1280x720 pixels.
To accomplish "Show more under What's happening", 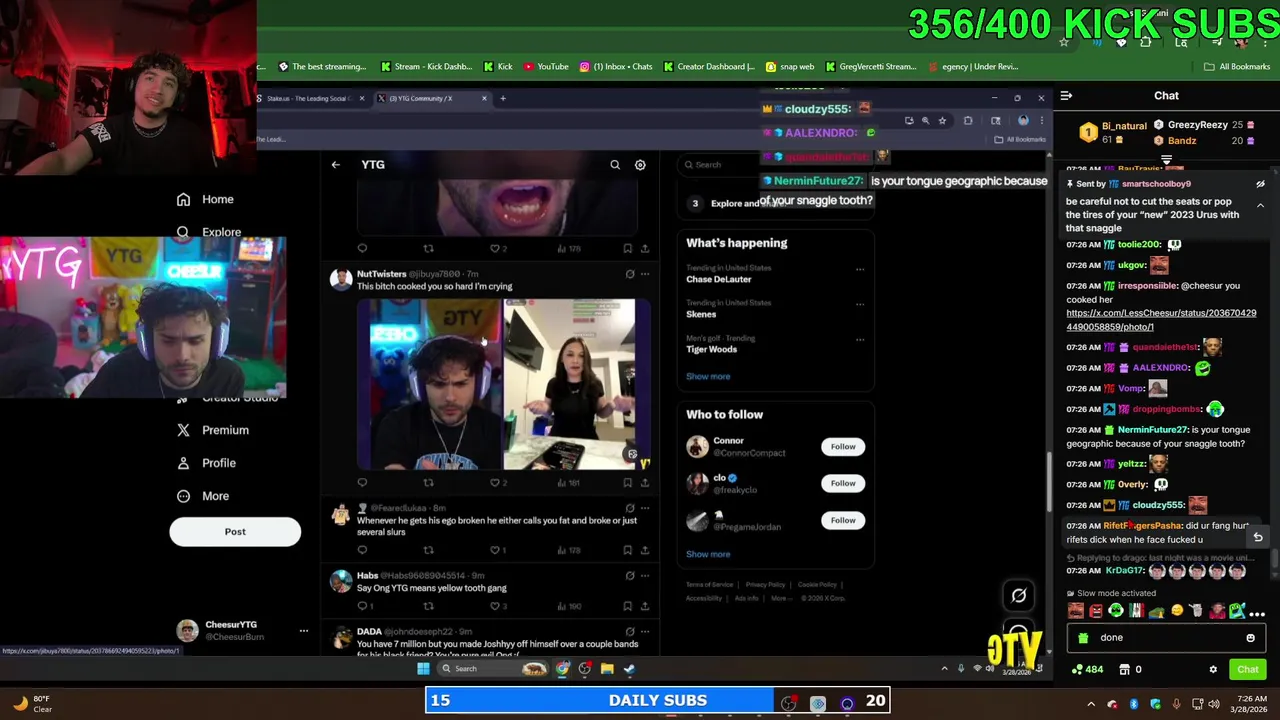I will pos(708,377).
